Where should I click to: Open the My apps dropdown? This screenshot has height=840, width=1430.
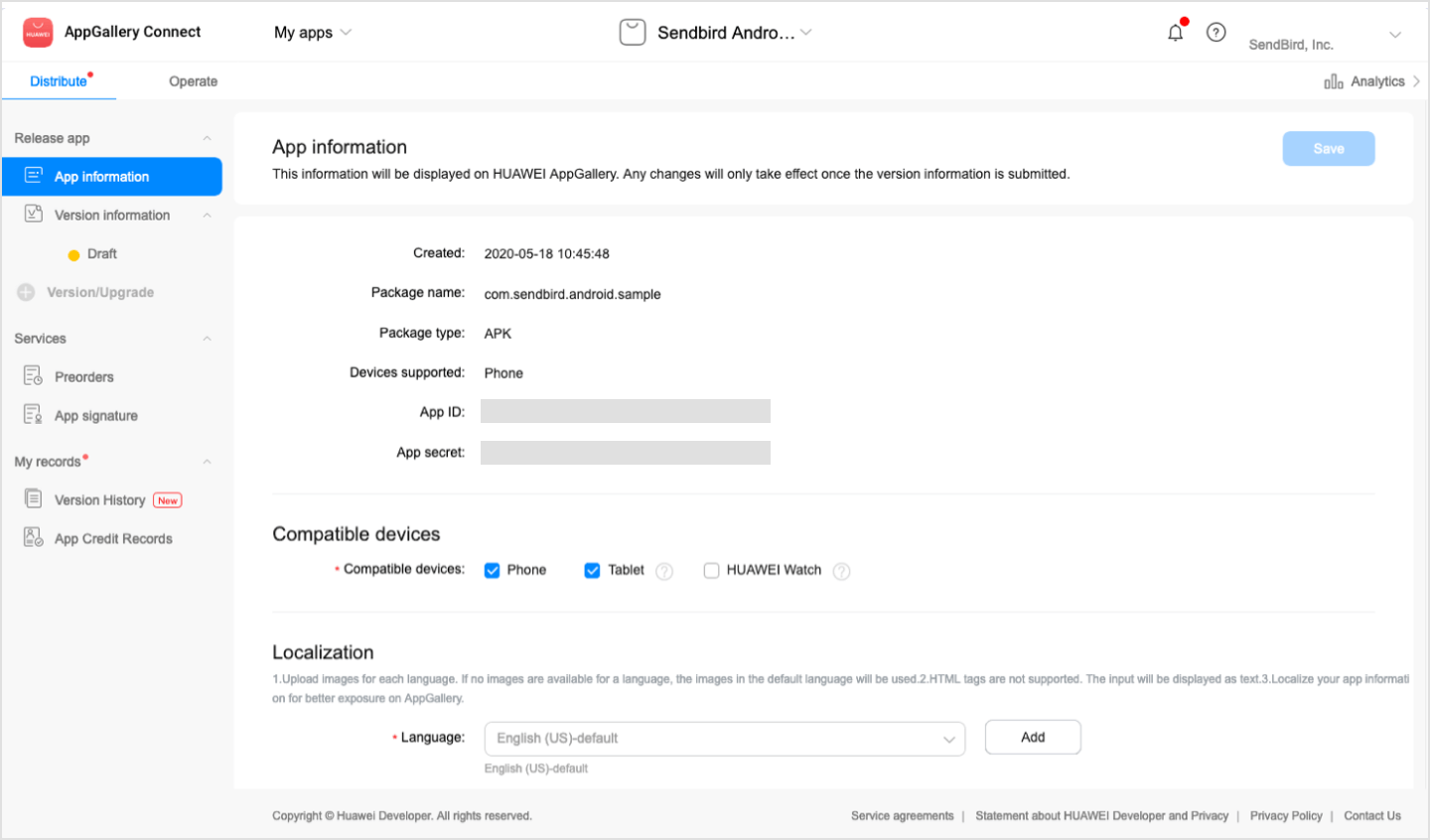313,33
